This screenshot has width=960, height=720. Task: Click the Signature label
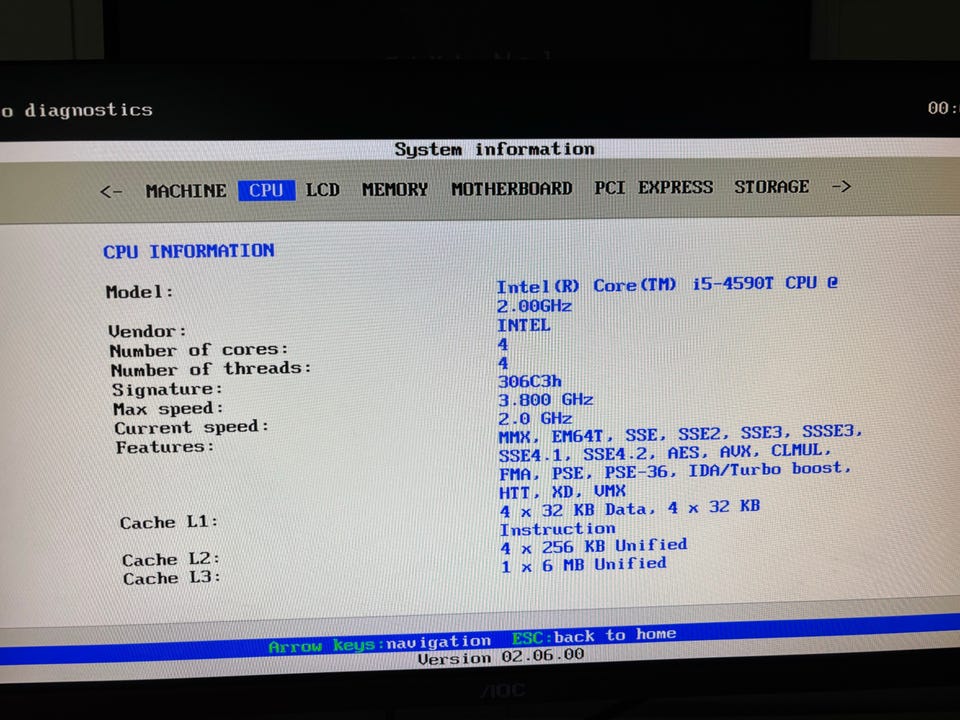[167, 389]
